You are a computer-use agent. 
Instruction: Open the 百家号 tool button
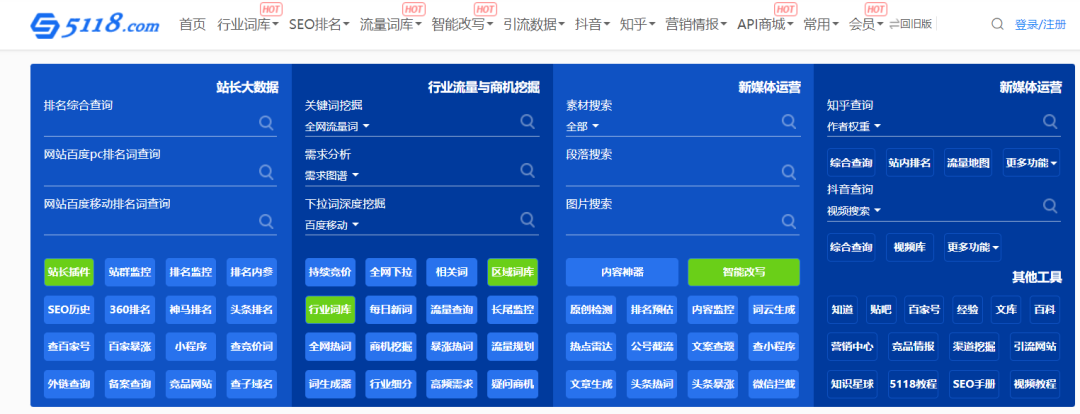point(924,310)
